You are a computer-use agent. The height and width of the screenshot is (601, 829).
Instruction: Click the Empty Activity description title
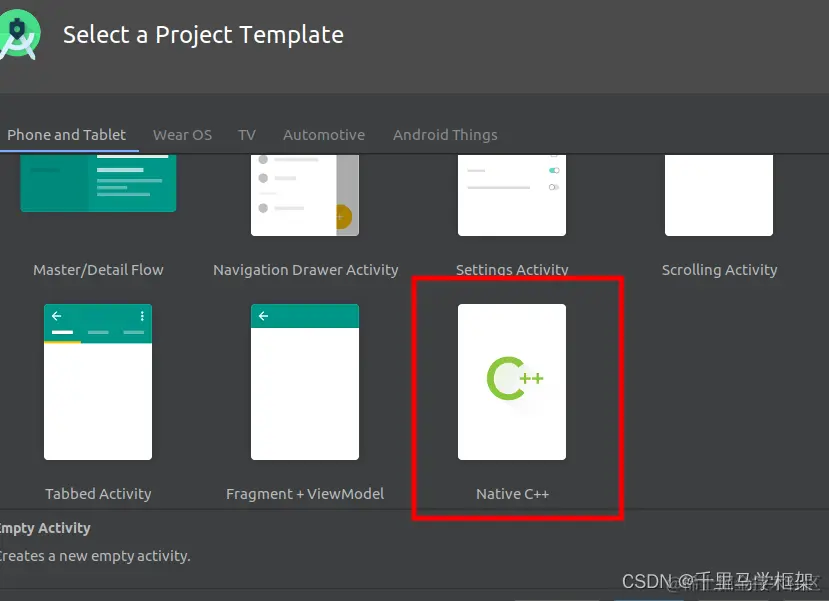point(45,528)
